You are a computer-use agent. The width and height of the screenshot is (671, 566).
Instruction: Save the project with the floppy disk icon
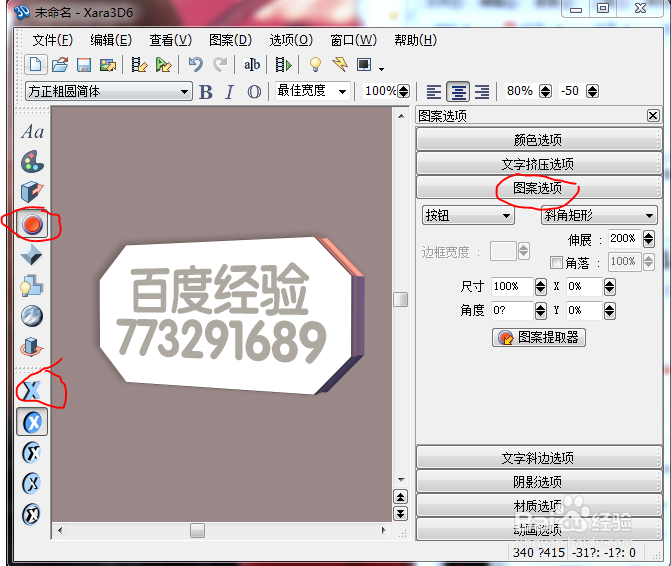coord(84,65)
